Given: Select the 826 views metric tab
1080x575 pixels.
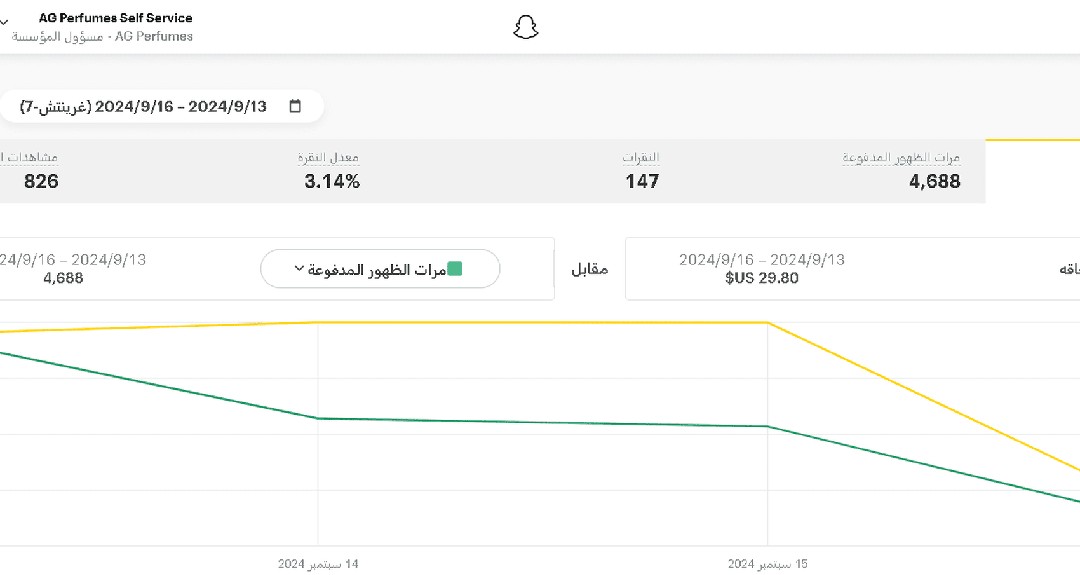Looking at the screenshot, I should click(41, 171).
